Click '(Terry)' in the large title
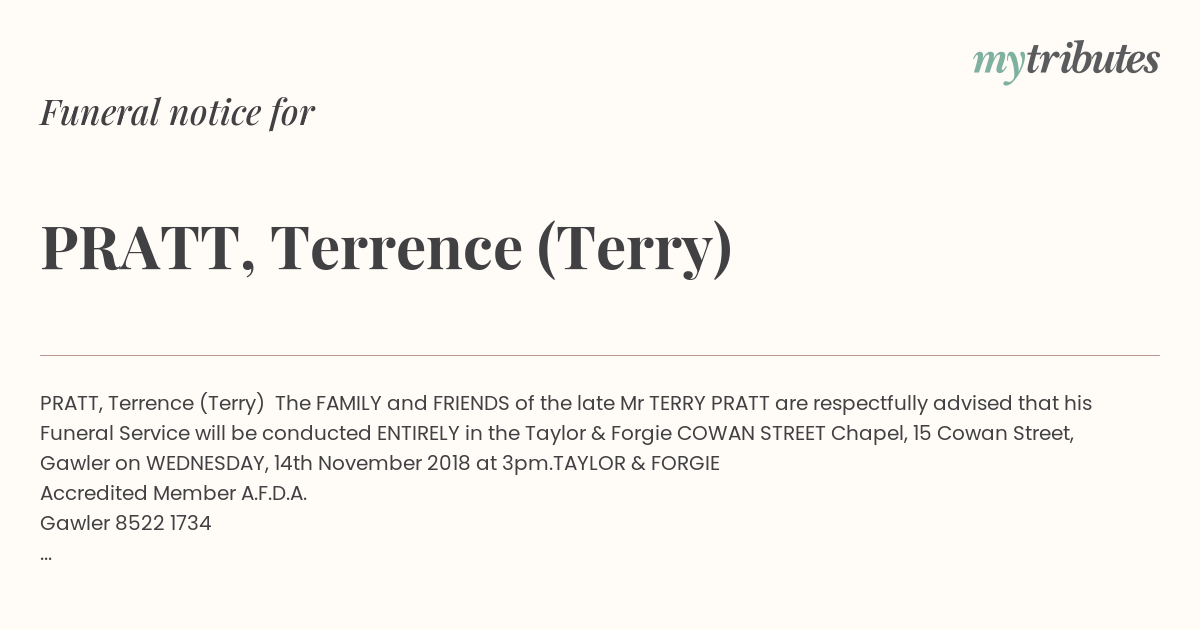 pyautogui.click(x=634, y=248)
